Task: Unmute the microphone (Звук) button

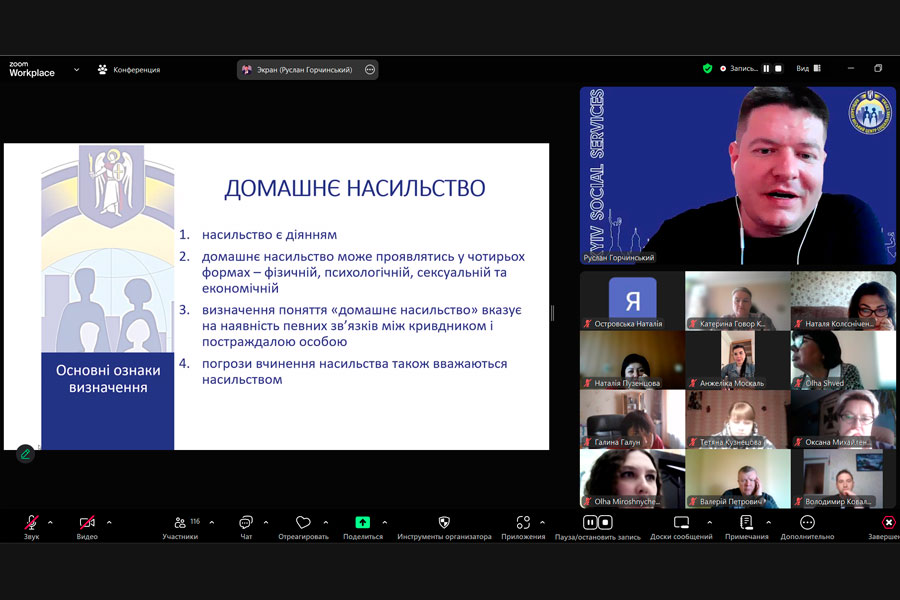Action: [x=32, y=523]
